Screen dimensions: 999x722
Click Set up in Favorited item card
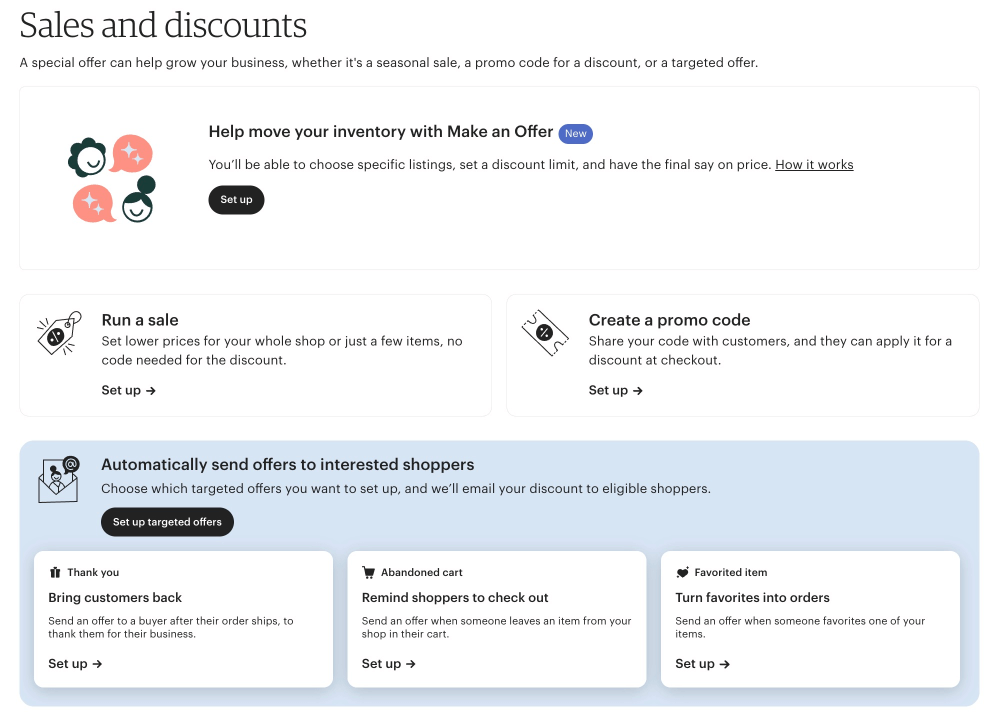coord(702,664)
